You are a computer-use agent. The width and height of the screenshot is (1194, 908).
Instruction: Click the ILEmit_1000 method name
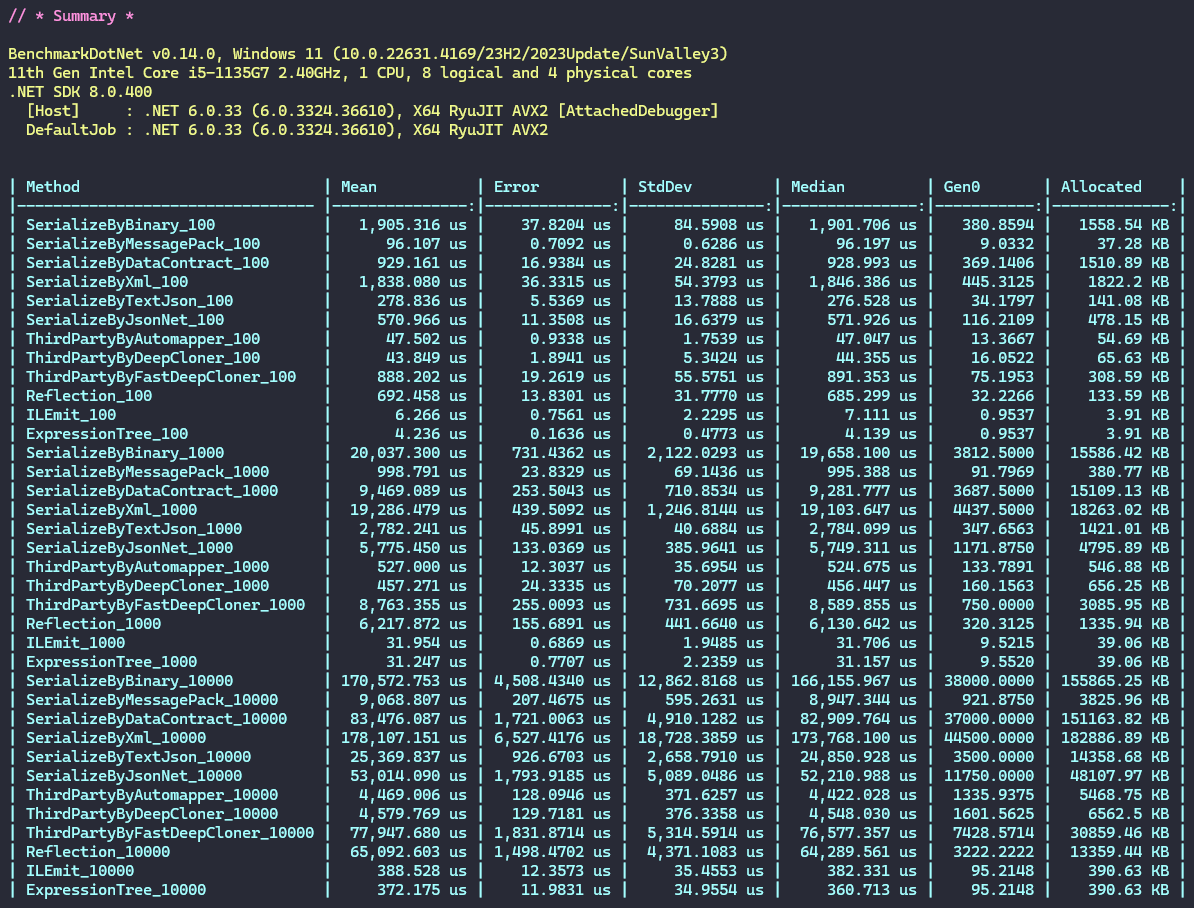click(x=76, y=643)
